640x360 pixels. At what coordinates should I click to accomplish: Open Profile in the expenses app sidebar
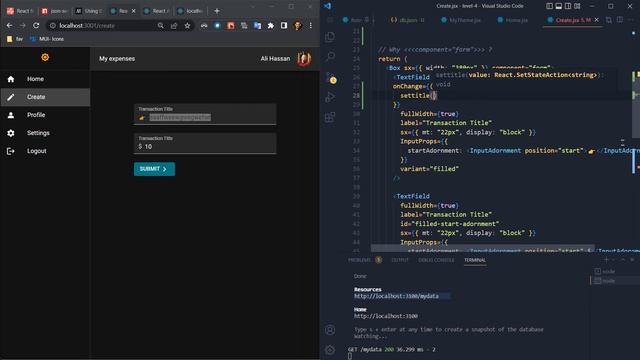(x=45, y=115)
